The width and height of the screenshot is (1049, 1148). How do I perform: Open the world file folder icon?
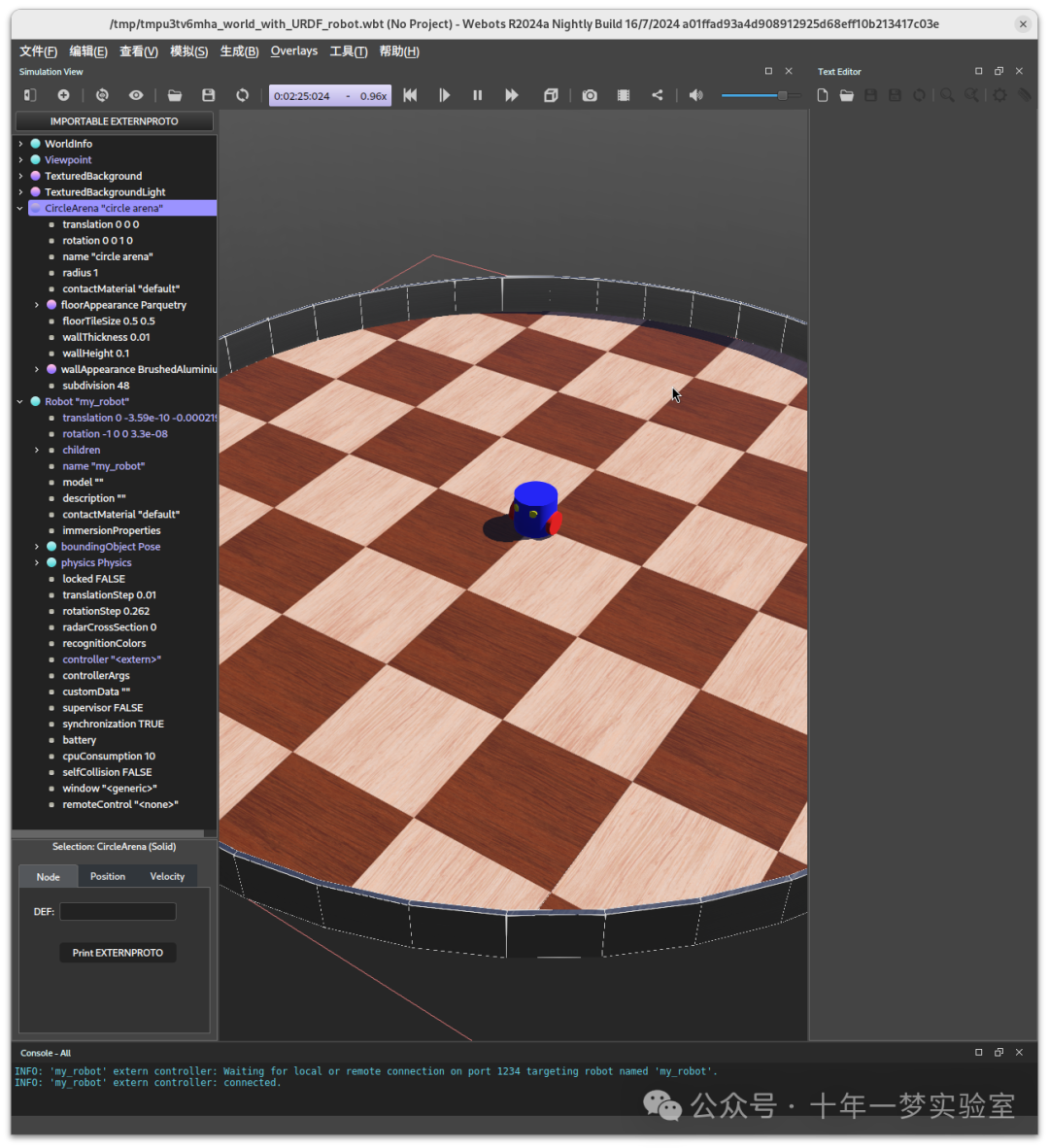(x=174, y=95)
